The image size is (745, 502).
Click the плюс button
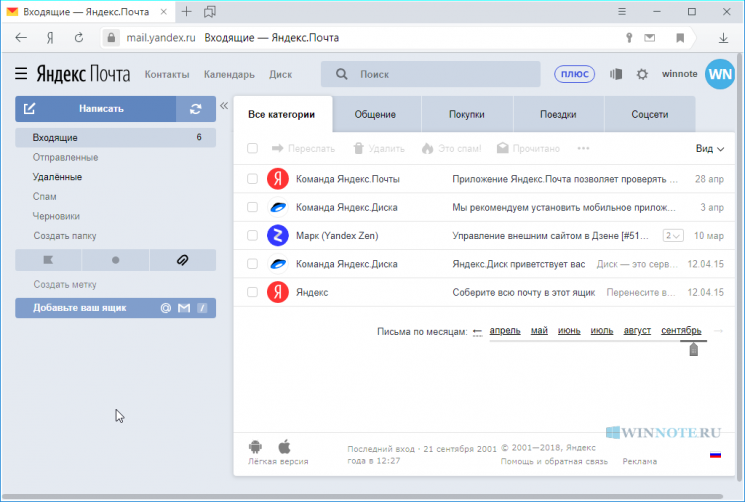pyautogui.click(x=574, y=74)
